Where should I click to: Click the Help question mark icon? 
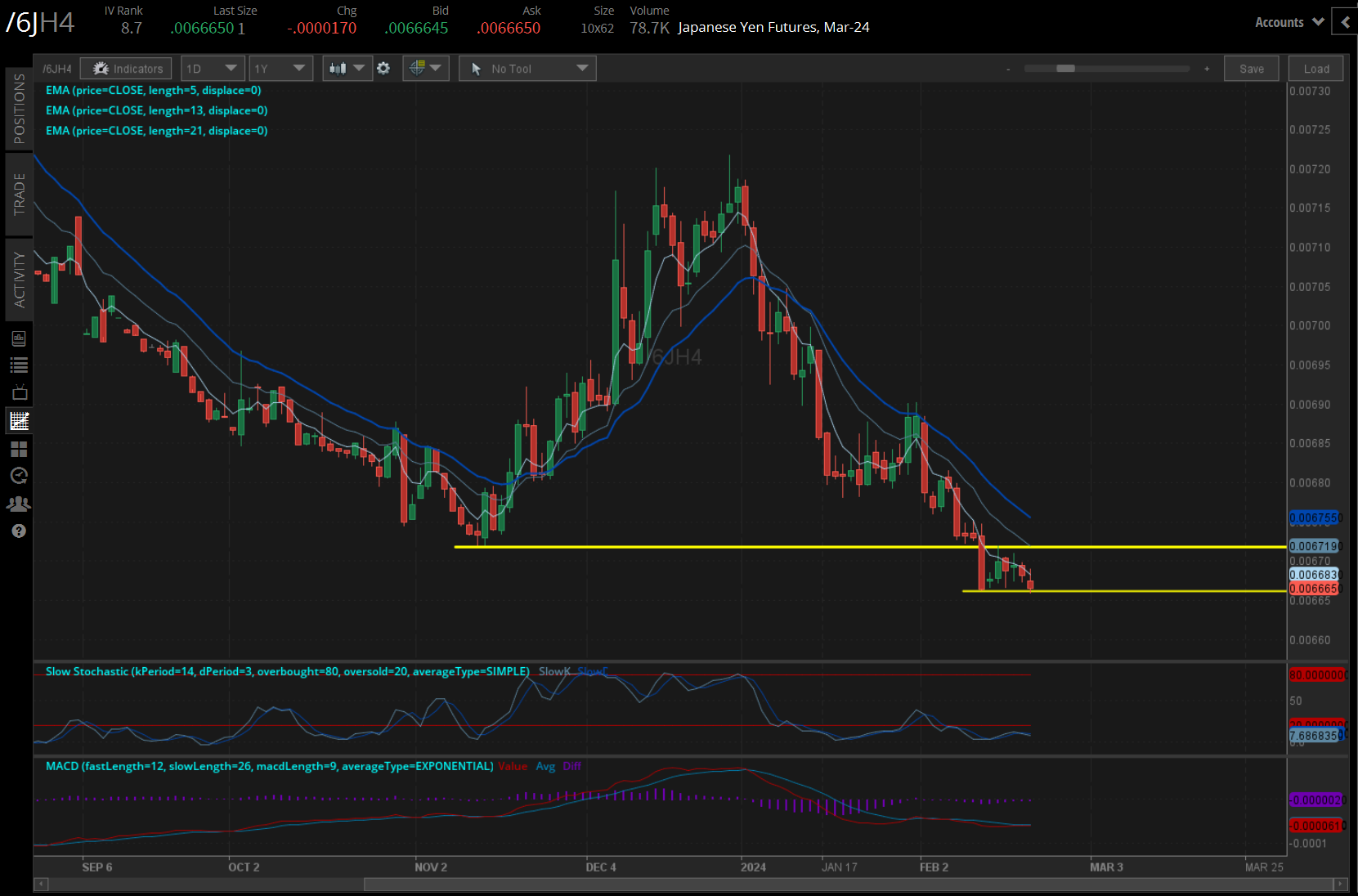tap(19, 531)
